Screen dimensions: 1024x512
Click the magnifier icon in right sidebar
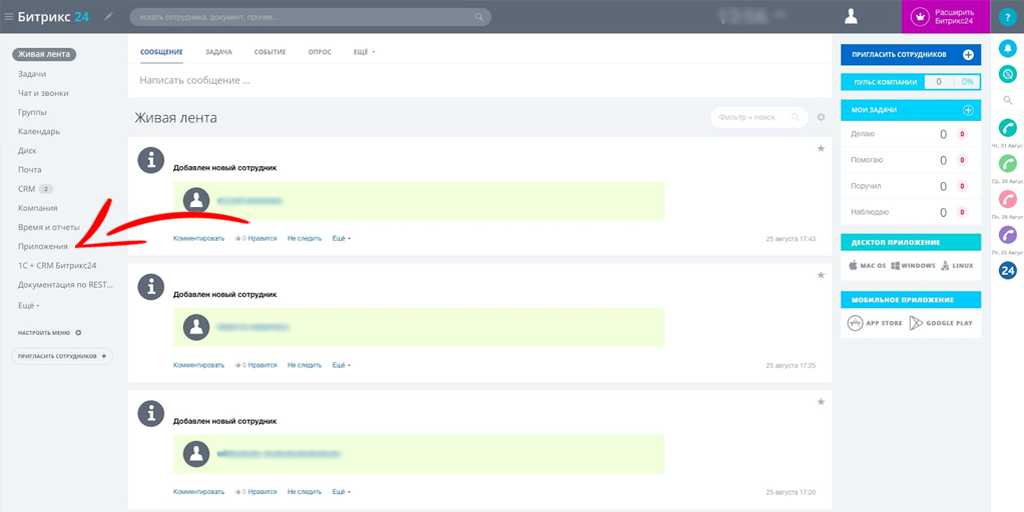1007,100
